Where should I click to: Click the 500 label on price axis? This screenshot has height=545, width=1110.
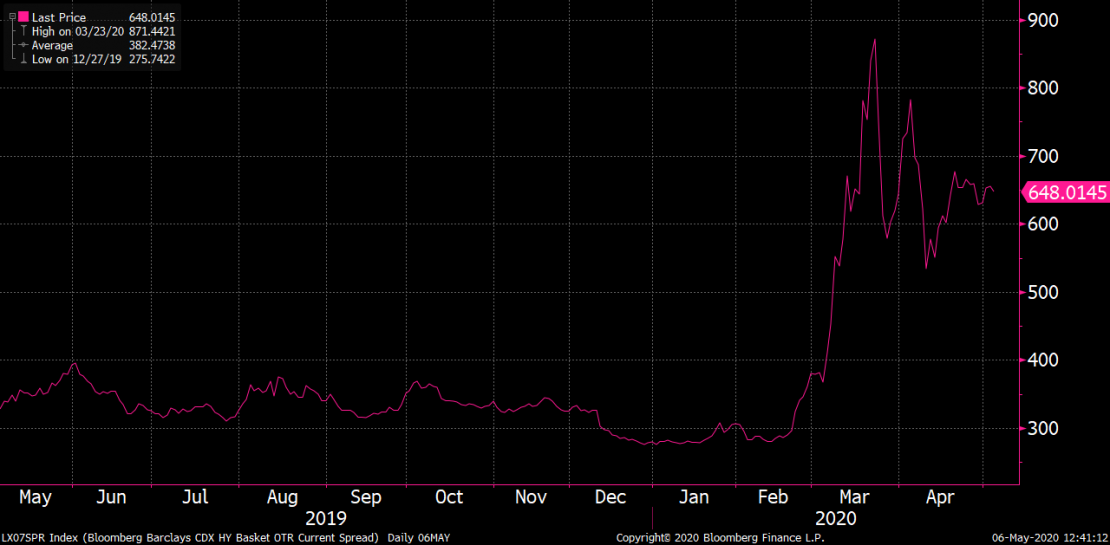[x=1045, y=292]
